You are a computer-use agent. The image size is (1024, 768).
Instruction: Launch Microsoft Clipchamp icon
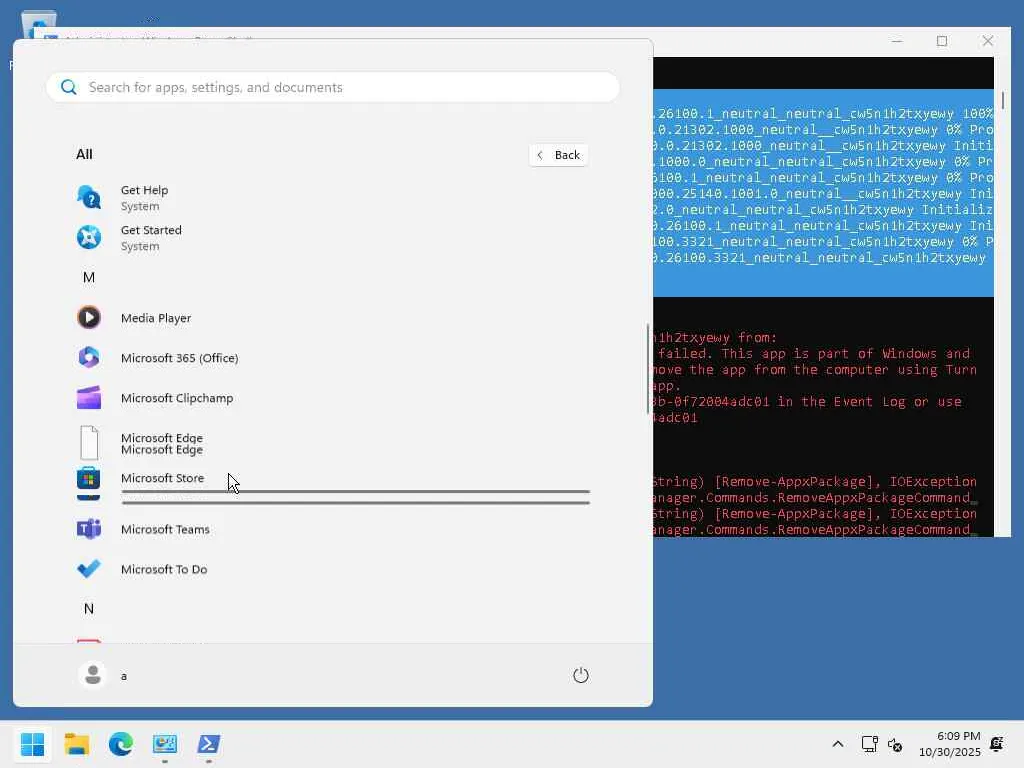click(x=89, y=398)
